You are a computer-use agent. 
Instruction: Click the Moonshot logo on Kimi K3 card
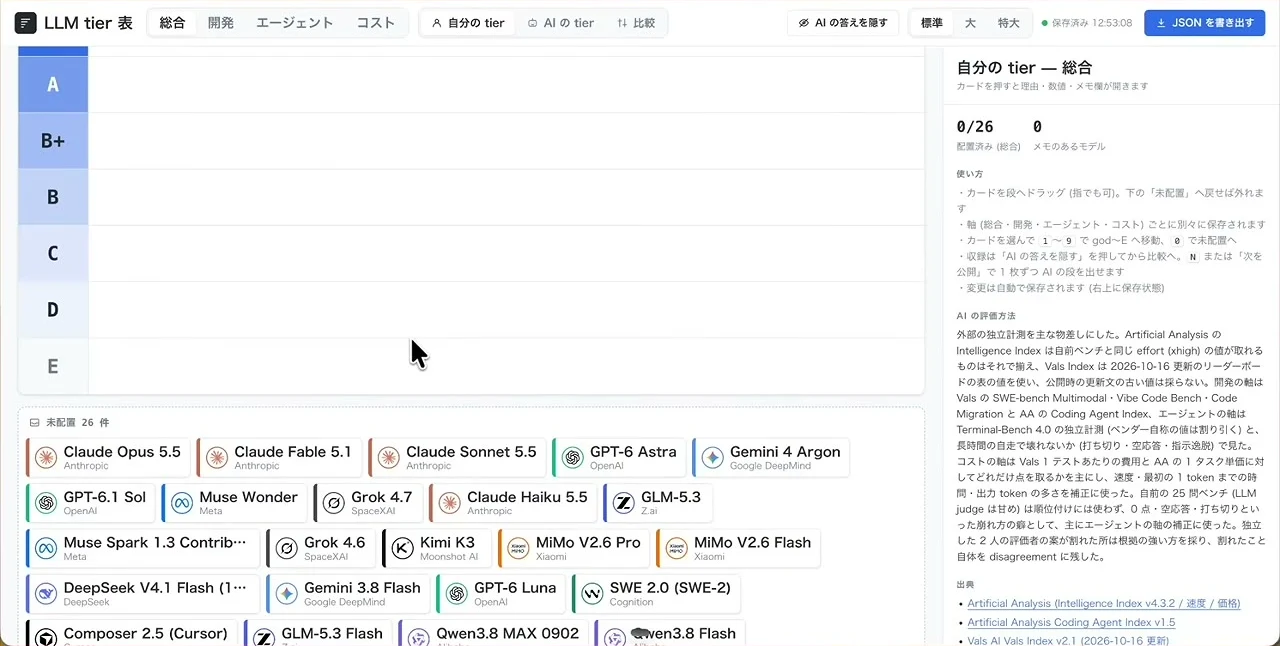click(403, 548)
